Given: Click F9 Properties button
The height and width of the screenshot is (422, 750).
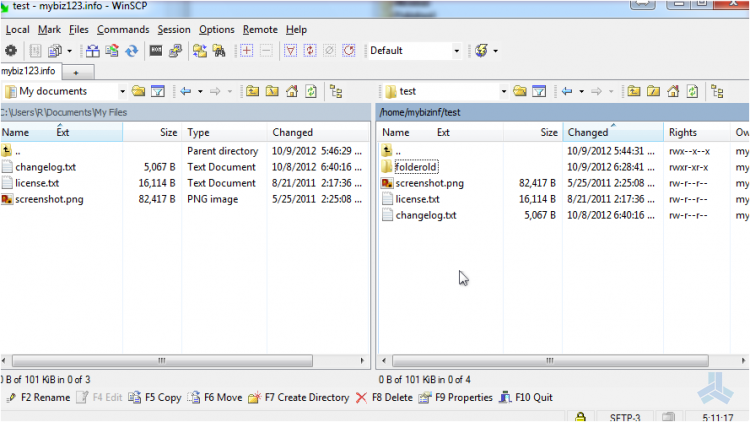Looking at the screenshot, I should point(455,398).
